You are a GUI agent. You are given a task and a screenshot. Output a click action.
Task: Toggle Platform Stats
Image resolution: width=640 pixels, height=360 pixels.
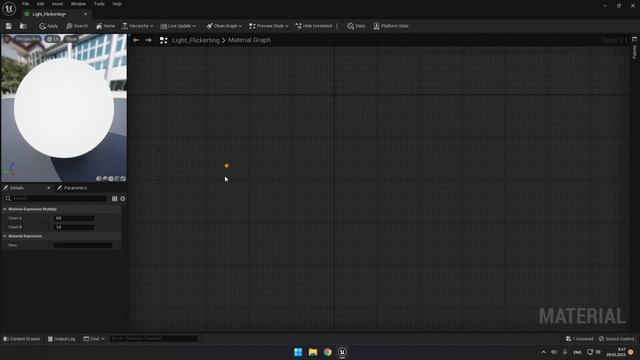coord(391,26)
